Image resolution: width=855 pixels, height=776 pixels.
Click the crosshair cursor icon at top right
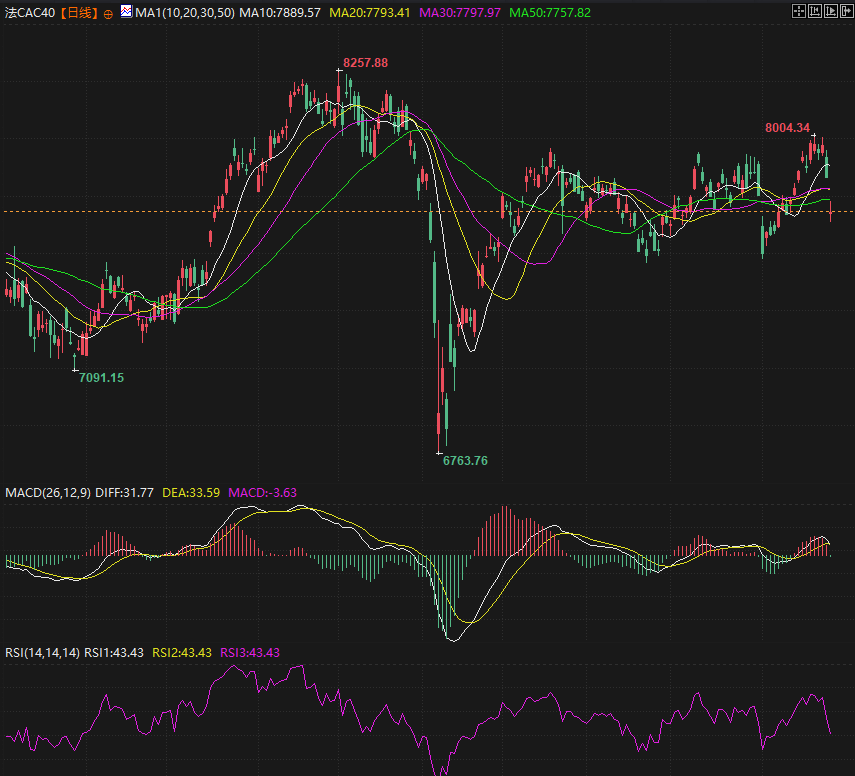point(798,11)
